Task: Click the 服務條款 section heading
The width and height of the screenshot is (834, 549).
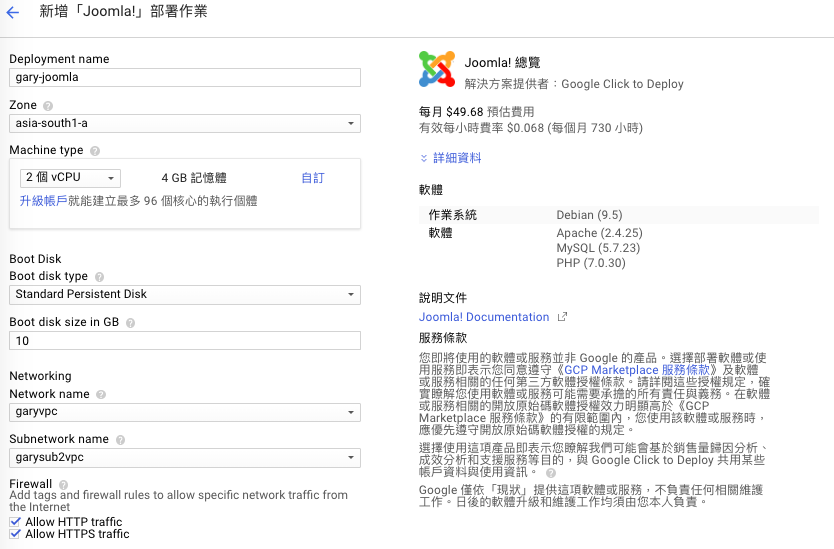Action: 443,338
